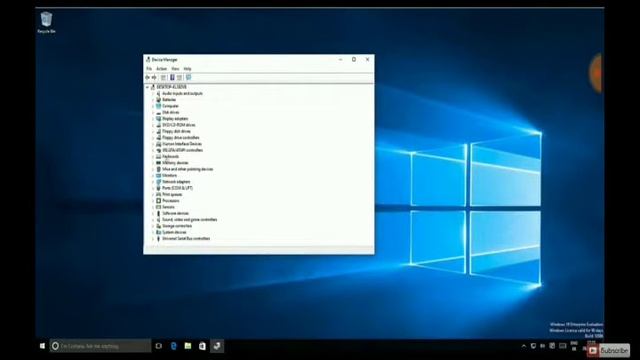This screenshot has width=640, height=360.
Task: Click the Cortana search box
Action: pos(100,346)
